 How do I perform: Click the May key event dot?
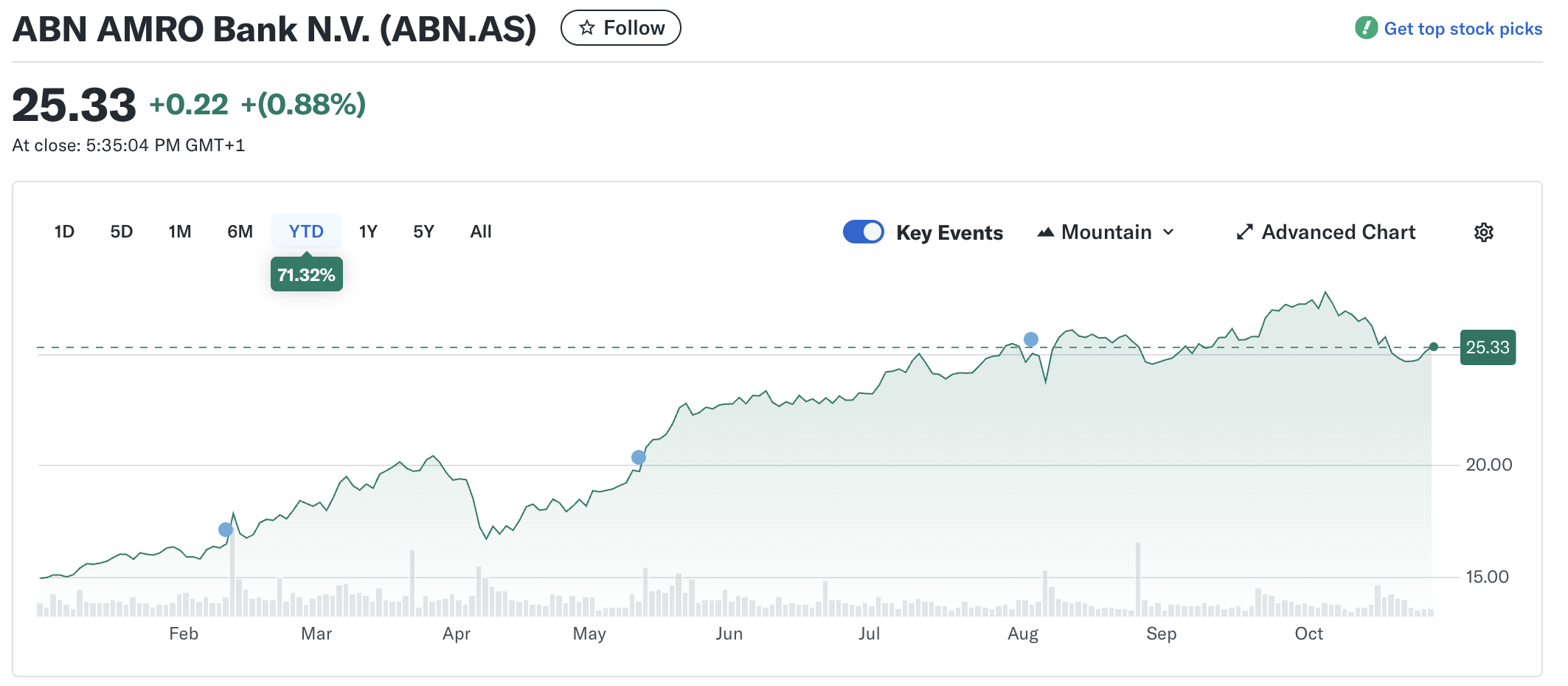(x=639, y=457)
